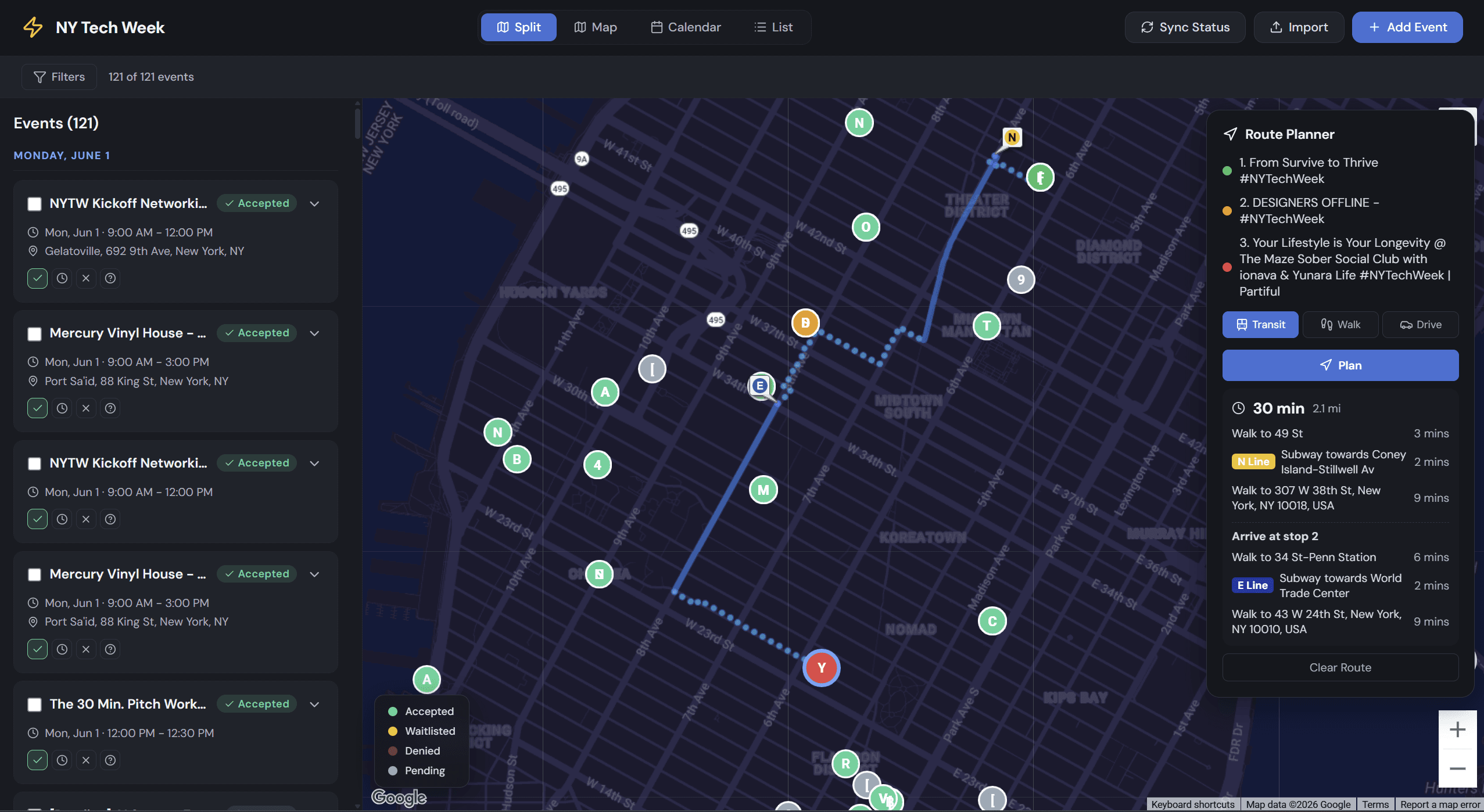Viewport: 1484px width, 812px height.
Task: Clear the planned route
Action: (1340, 667)
